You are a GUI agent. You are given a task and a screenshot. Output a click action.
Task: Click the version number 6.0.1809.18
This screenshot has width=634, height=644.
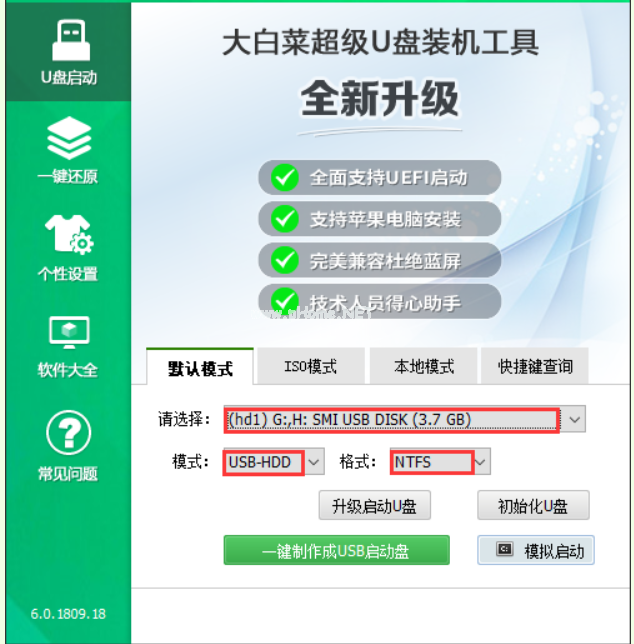click(68, 614)
